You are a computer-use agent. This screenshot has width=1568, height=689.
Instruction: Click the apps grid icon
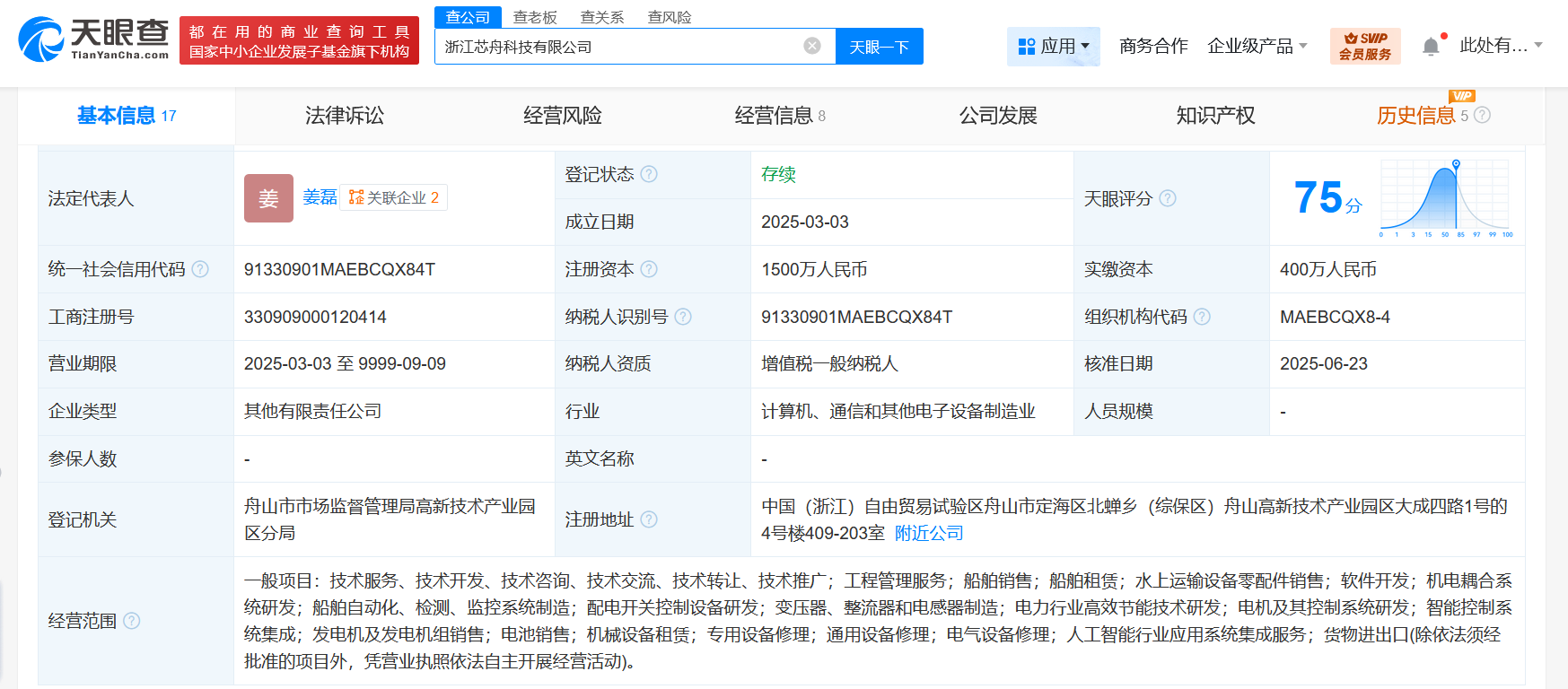1027,46
